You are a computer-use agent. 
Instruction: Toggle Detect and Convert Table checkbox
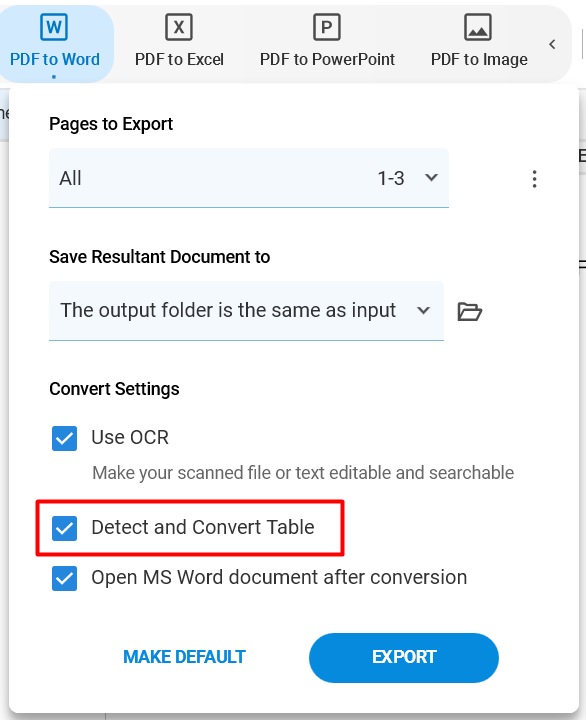64,528
